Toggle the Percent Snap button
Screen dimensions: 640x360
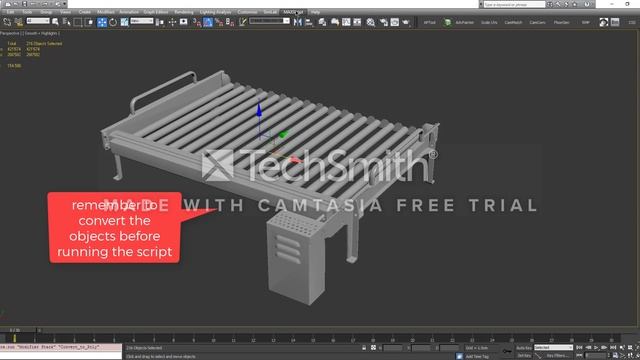[219, 22]
